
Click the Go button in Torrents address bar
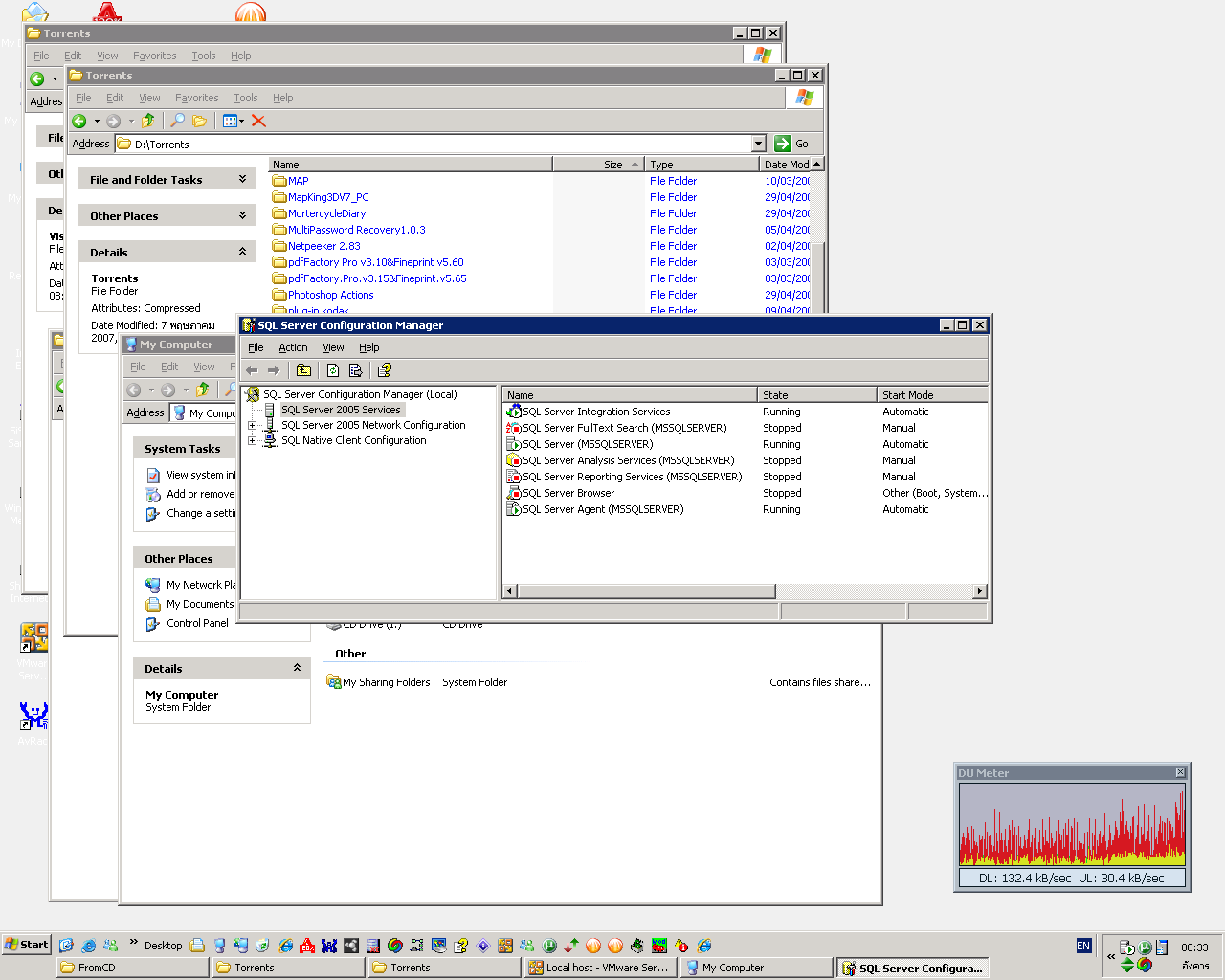click(x=792, y=144)
